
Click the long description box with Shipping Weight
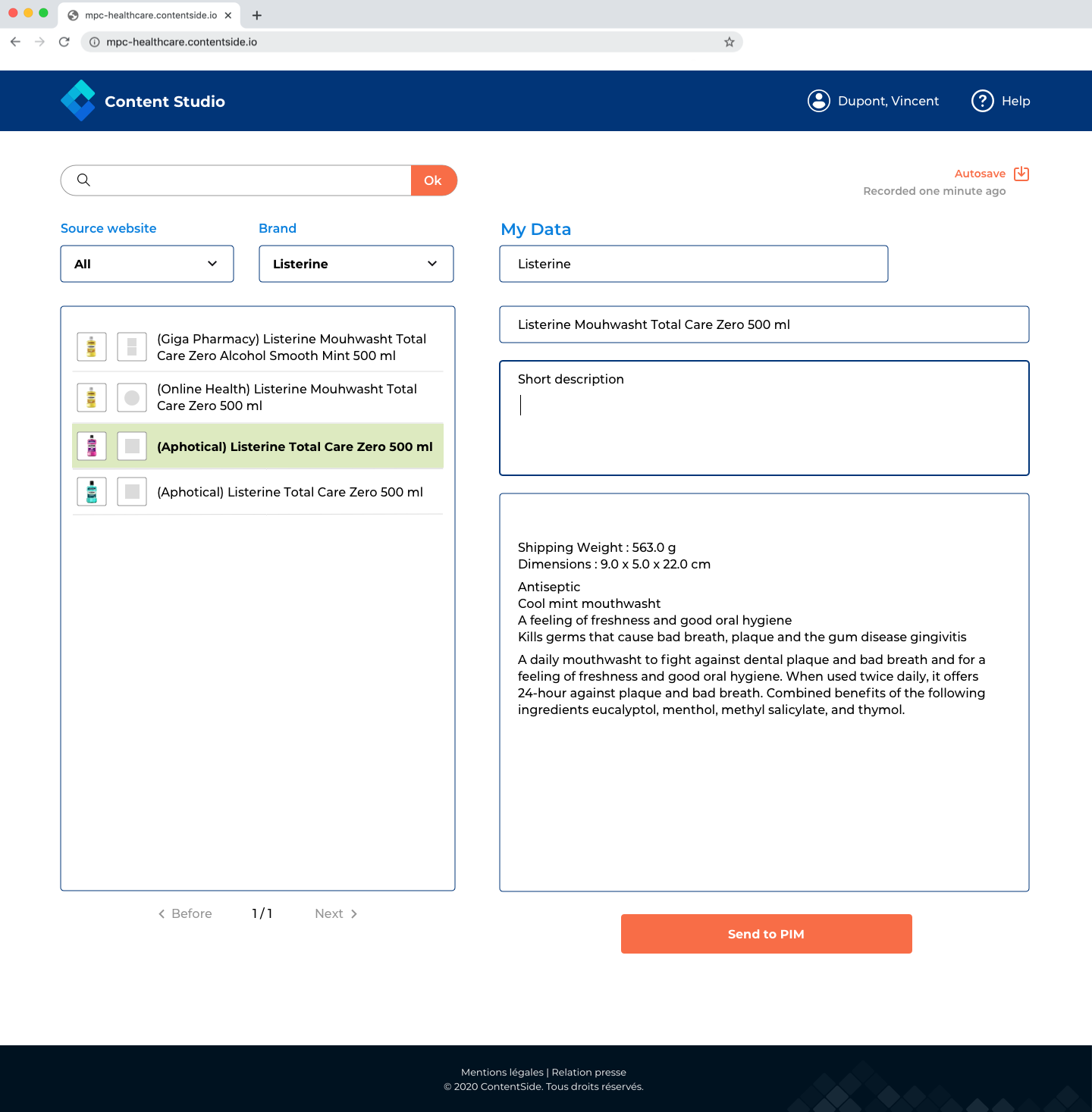pyautogui.click(x=764, y=693)
